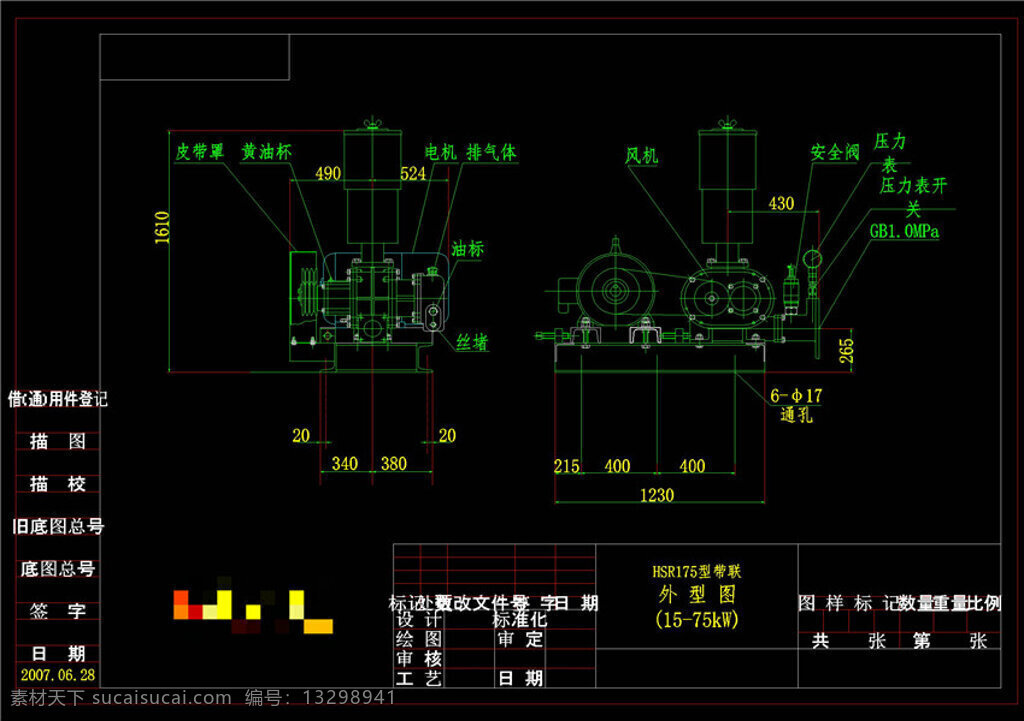Select the 设计 title block cell
The width and height of the screenshot is (1024, 721).
[x=419, y=620]
